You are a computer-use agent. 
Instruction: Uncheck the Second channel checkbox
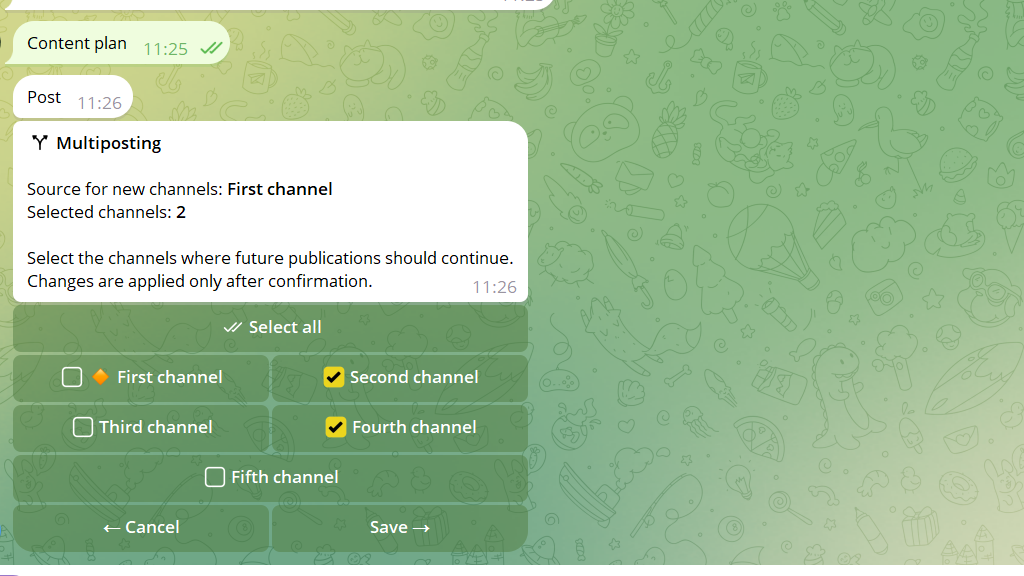click(x=334, y=377)
